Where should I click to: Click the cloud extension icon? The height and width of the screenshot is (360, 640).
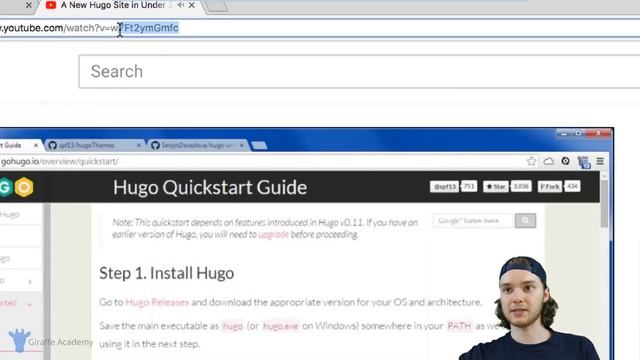[549, 162]
